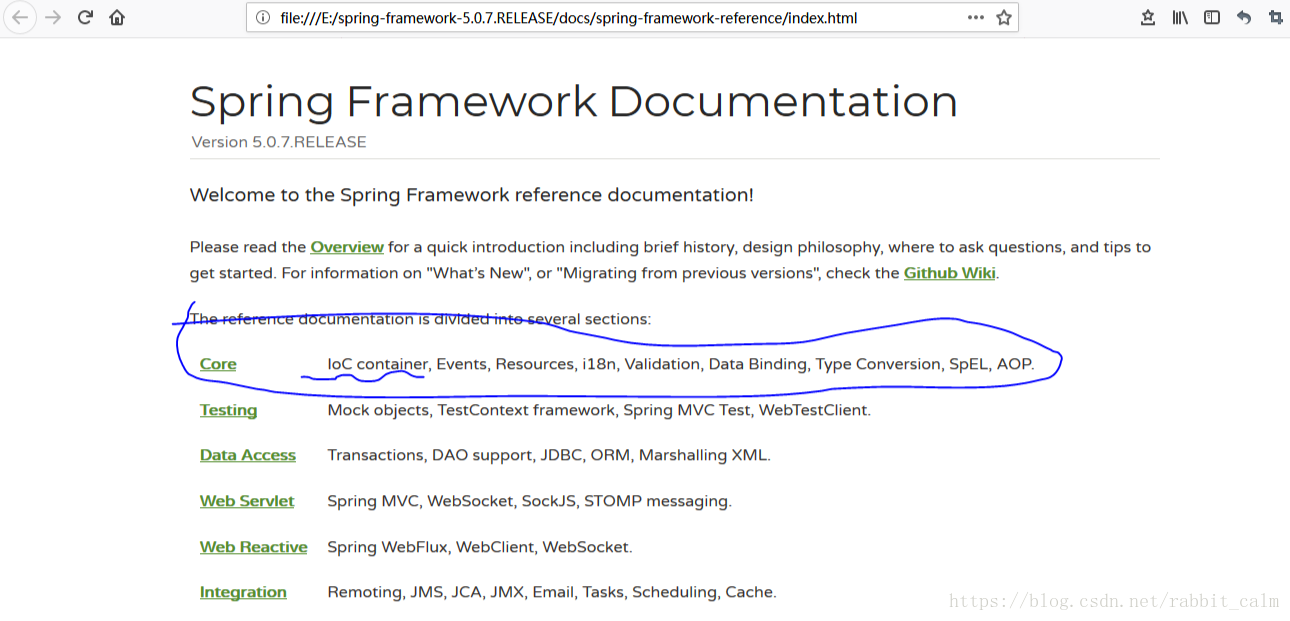Reload the current page
This screenshot has height=621, width=1290.
pyautogui.click(x=85, y=17)
